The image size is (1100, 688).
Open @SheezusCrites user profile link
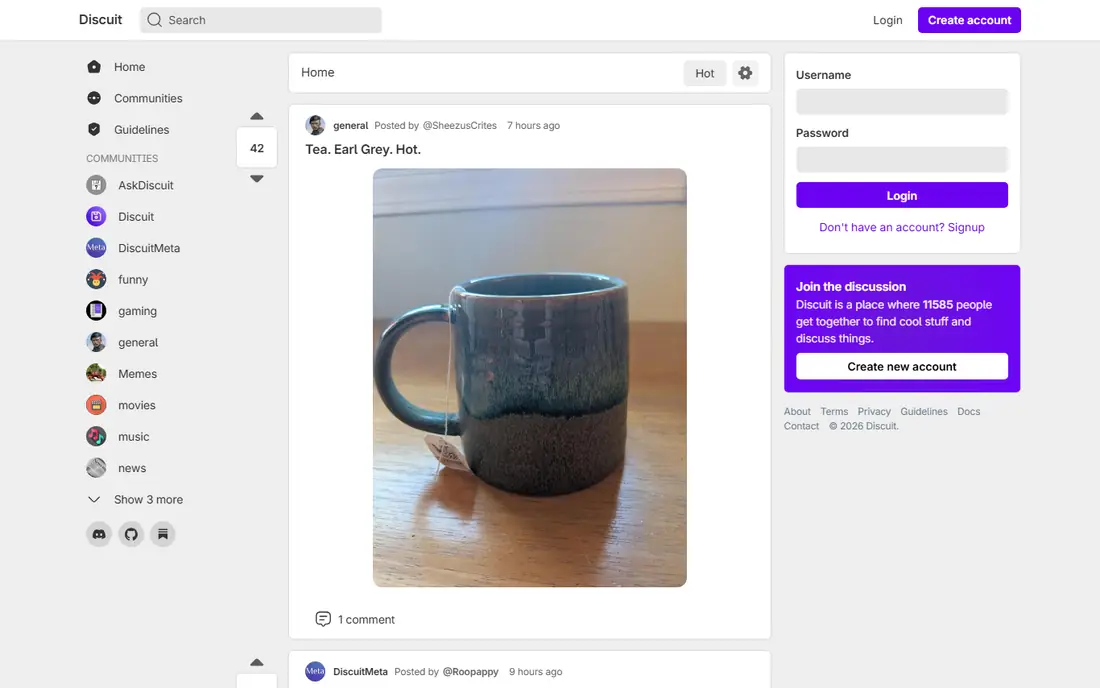click(460, 126)
